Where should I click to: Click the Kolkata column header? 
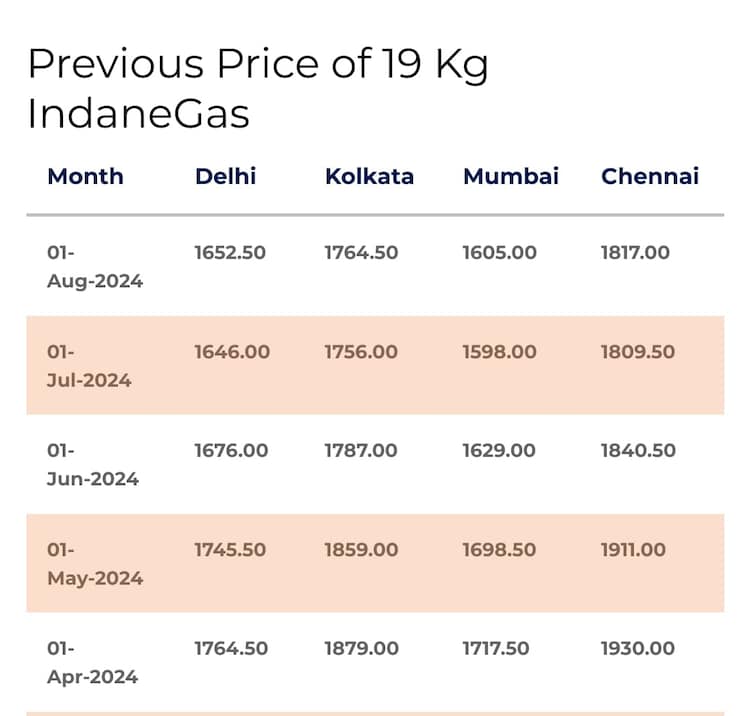point(369,177)
